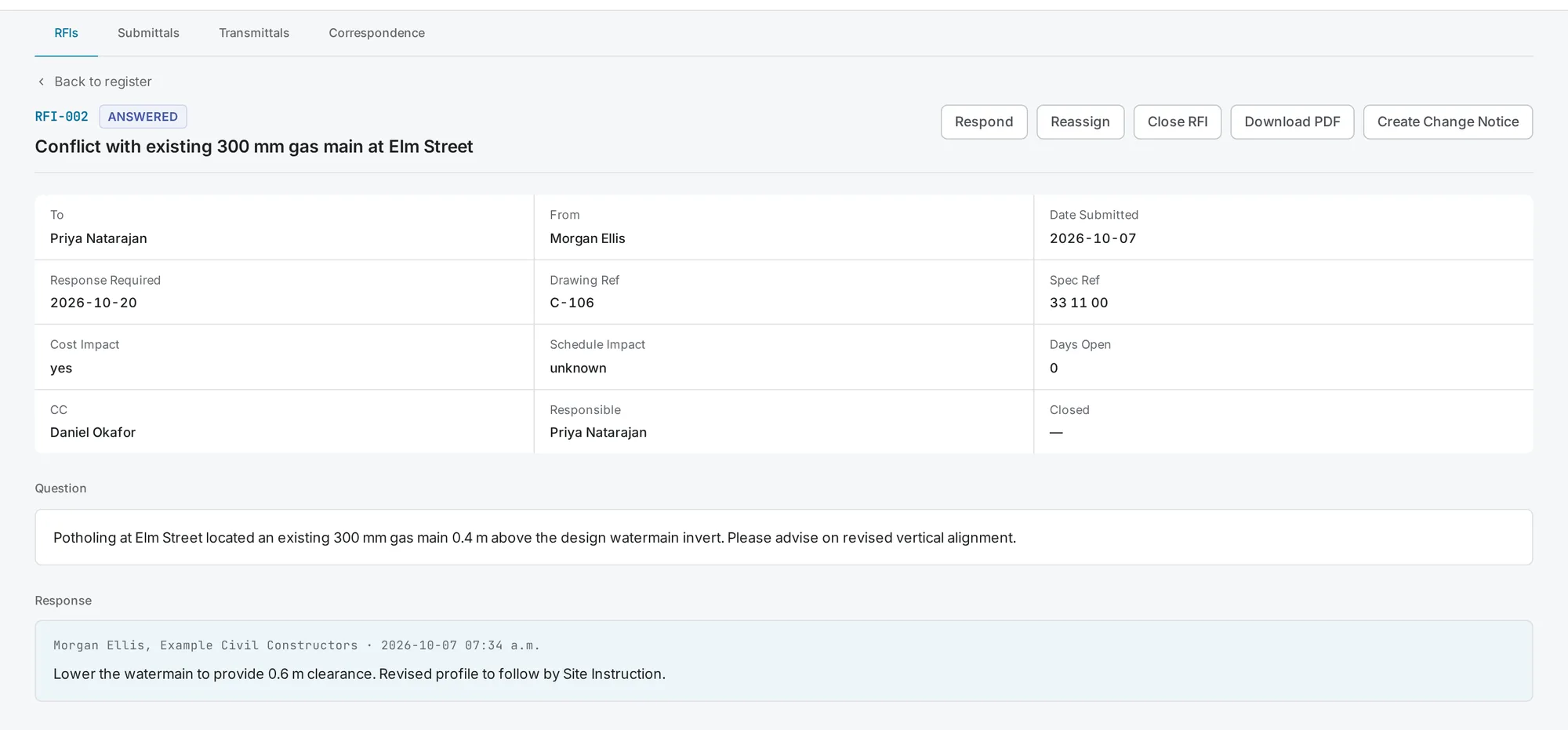
Task: Click Create Change Notice button
Action: tap(1448, 122)
